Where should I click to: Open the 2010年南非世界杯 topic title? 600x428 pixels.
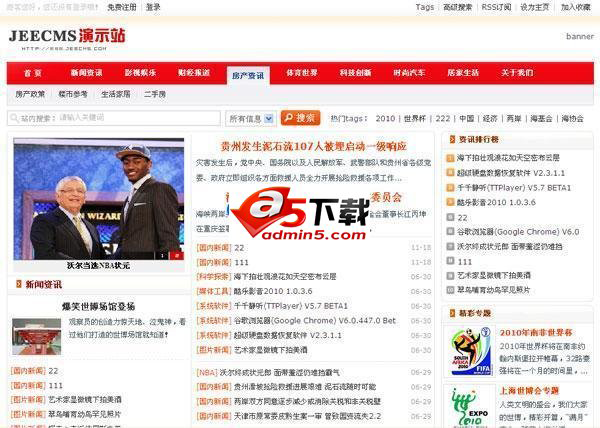tap(536, 332)
